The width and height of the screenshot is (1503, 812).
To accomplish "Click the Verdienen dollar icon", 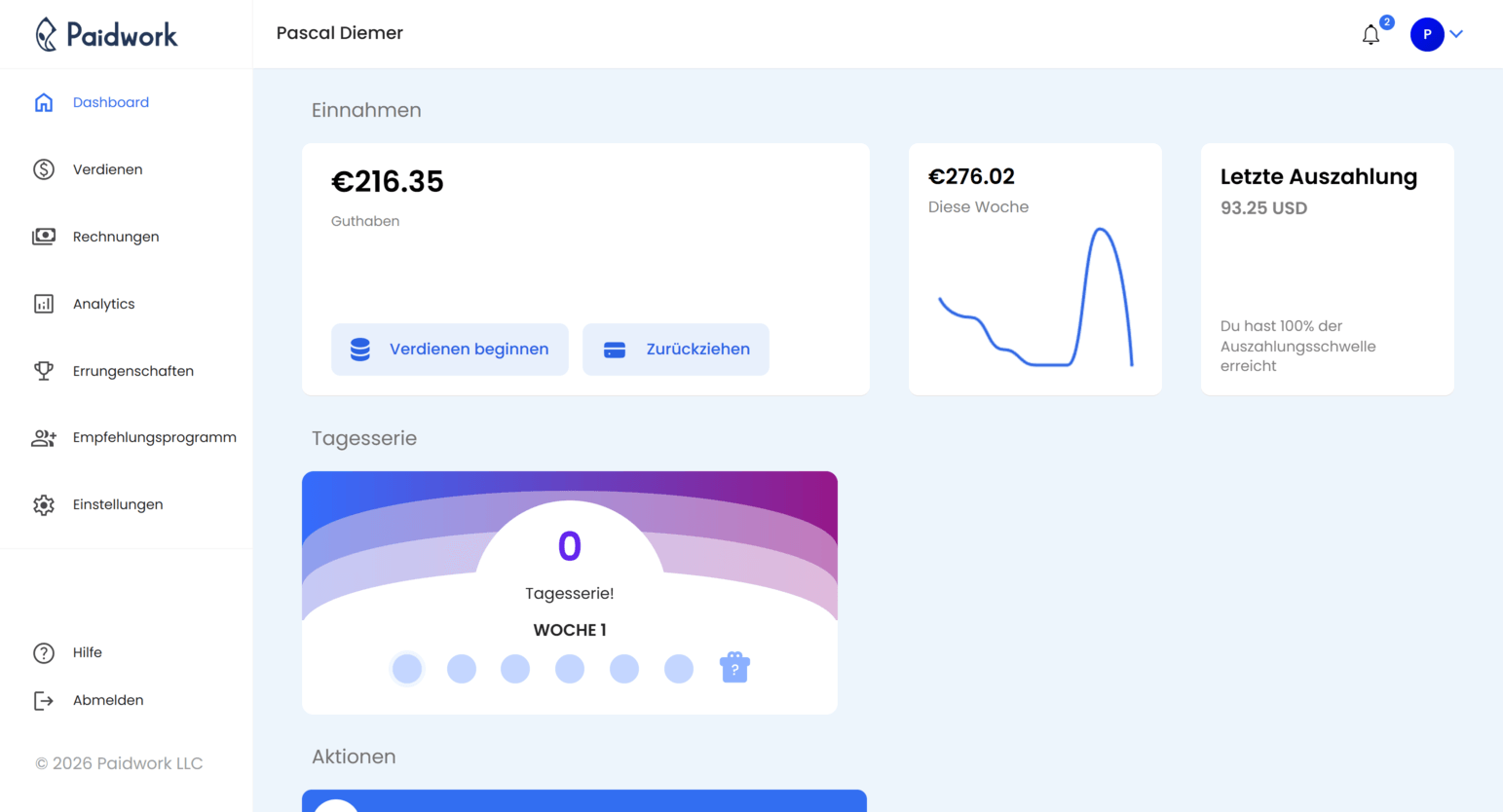I will [43, 168].
